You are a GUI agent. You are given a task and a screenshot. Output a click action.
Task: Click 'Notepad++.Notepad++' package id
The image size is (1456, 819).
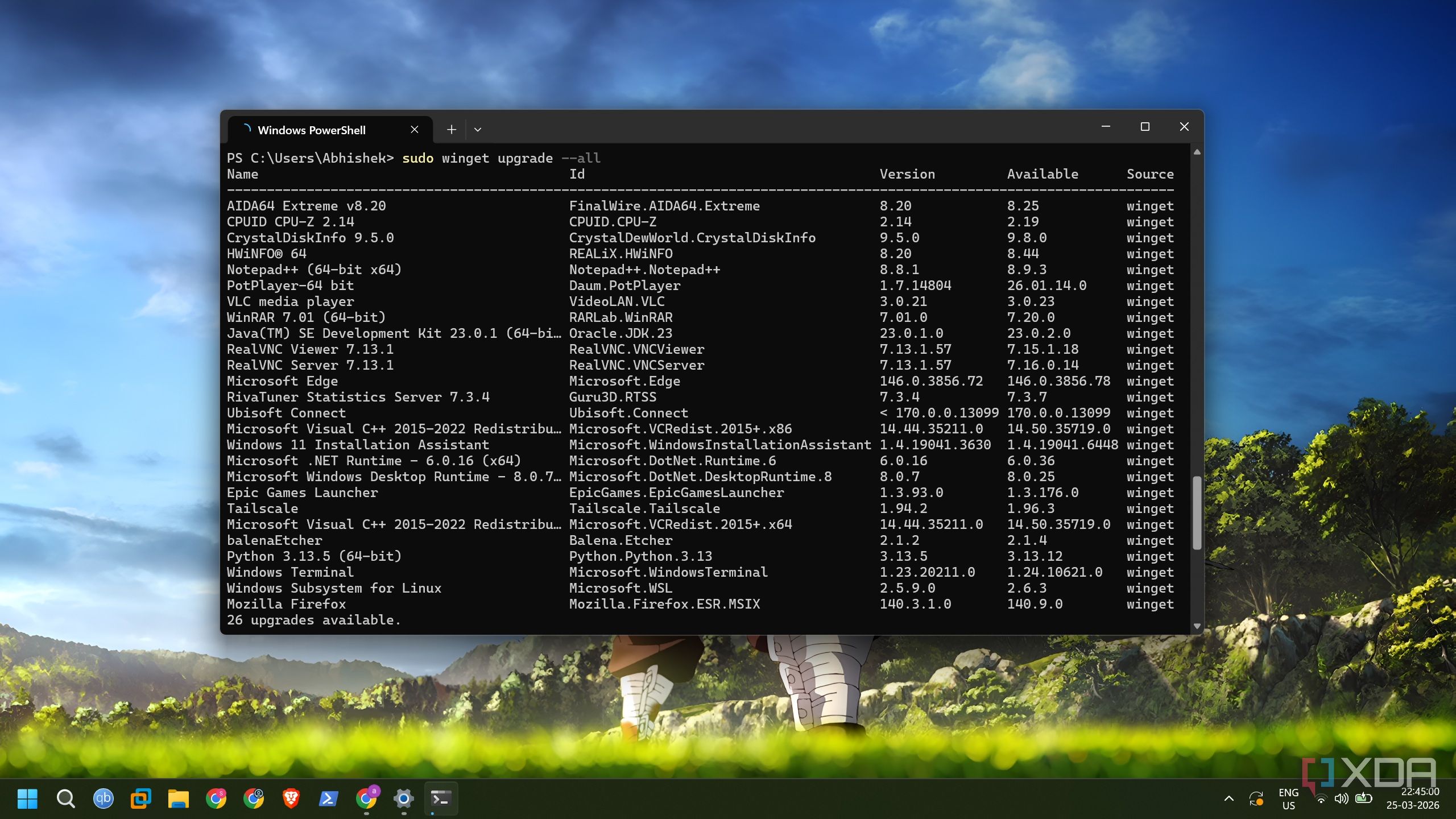pyautogui.click(x=644, y=270)
